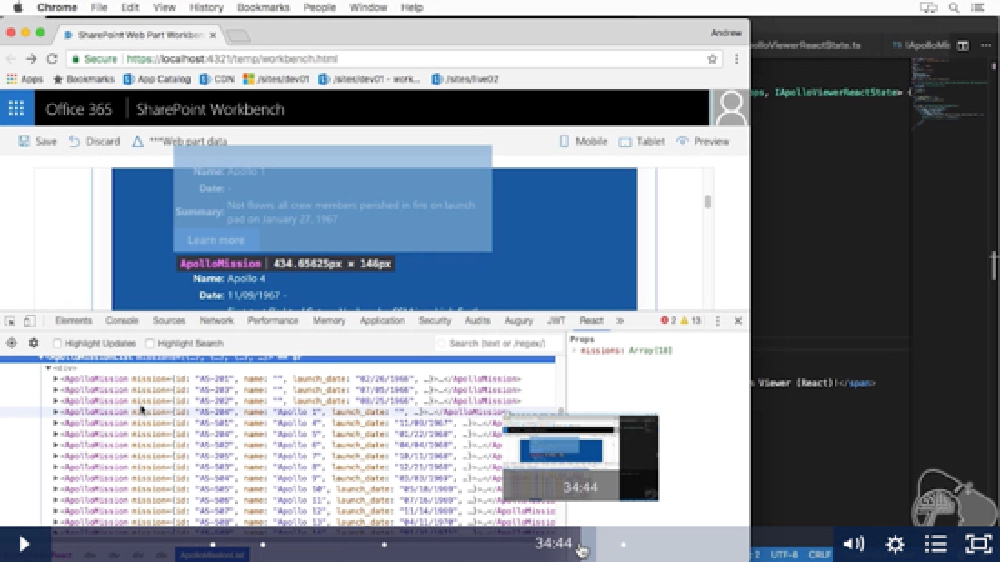Viewport: 1000px width, 562px height.
Task: Enable the Highlight Updates checkbox
Action: (58, 344)
